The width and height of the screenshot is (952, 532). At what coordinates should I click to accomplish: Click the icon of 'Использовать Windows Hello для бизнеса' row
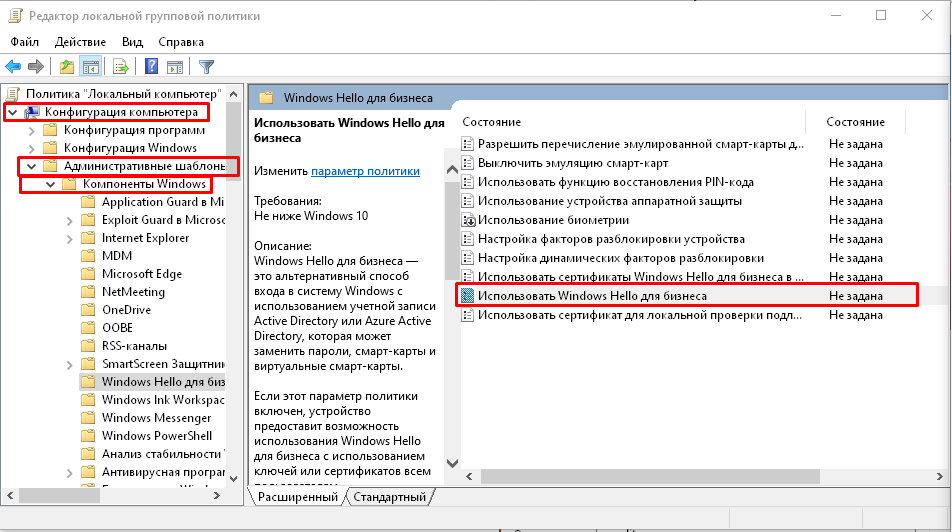pos(468,296)
